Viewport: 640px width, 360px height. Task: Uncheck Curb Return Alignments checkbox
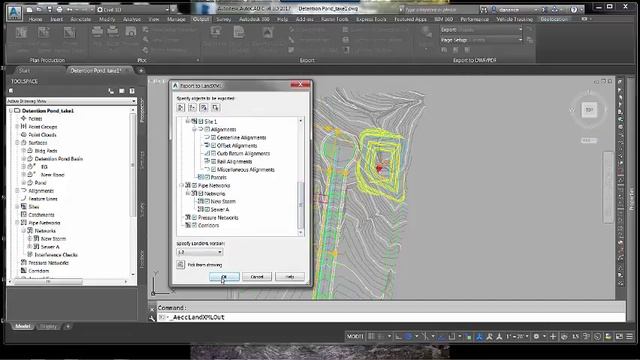click(213, 153)
